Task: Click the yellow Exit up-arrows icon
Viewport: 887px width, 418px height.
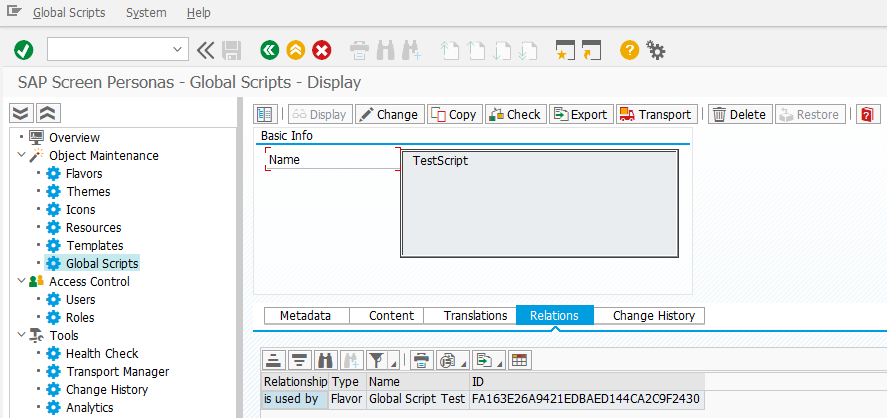Action: [x=296, y=50]
